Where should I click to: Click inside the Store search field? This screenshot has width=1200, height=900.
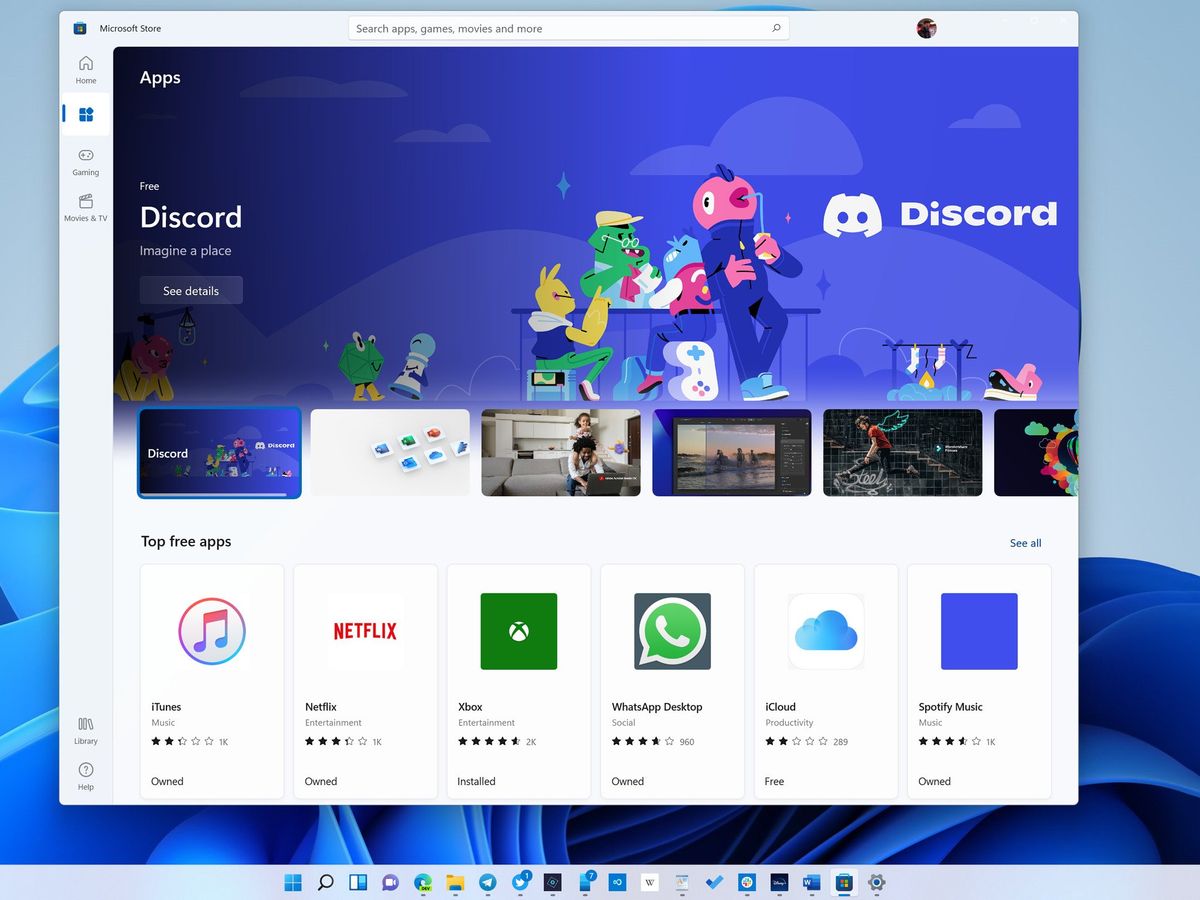560,27
